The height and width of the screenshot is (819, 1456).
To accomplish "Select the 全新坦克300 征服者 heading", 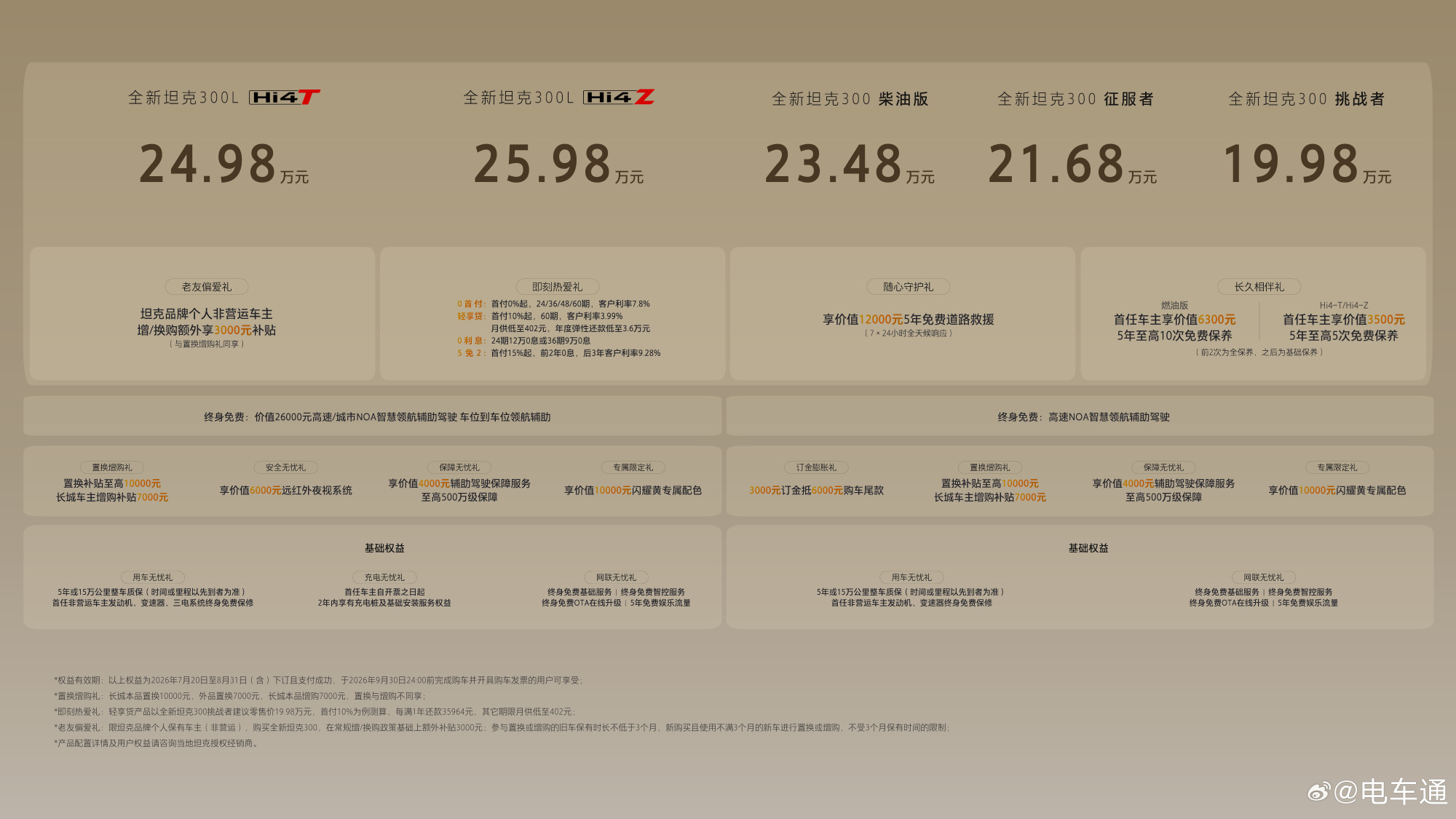I will click(x=1075, y=99).
